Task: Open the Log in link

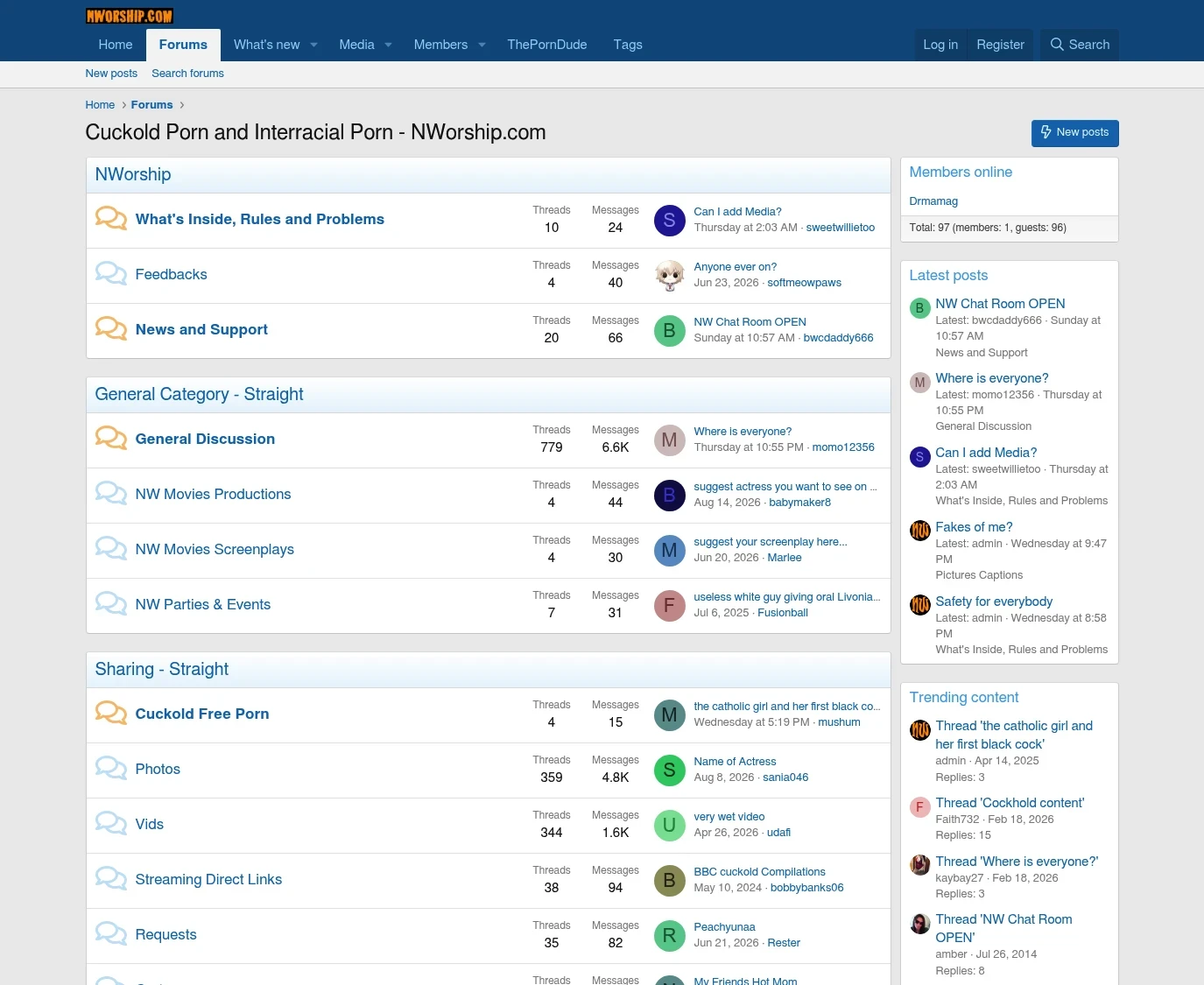Action: click(940, 45)
